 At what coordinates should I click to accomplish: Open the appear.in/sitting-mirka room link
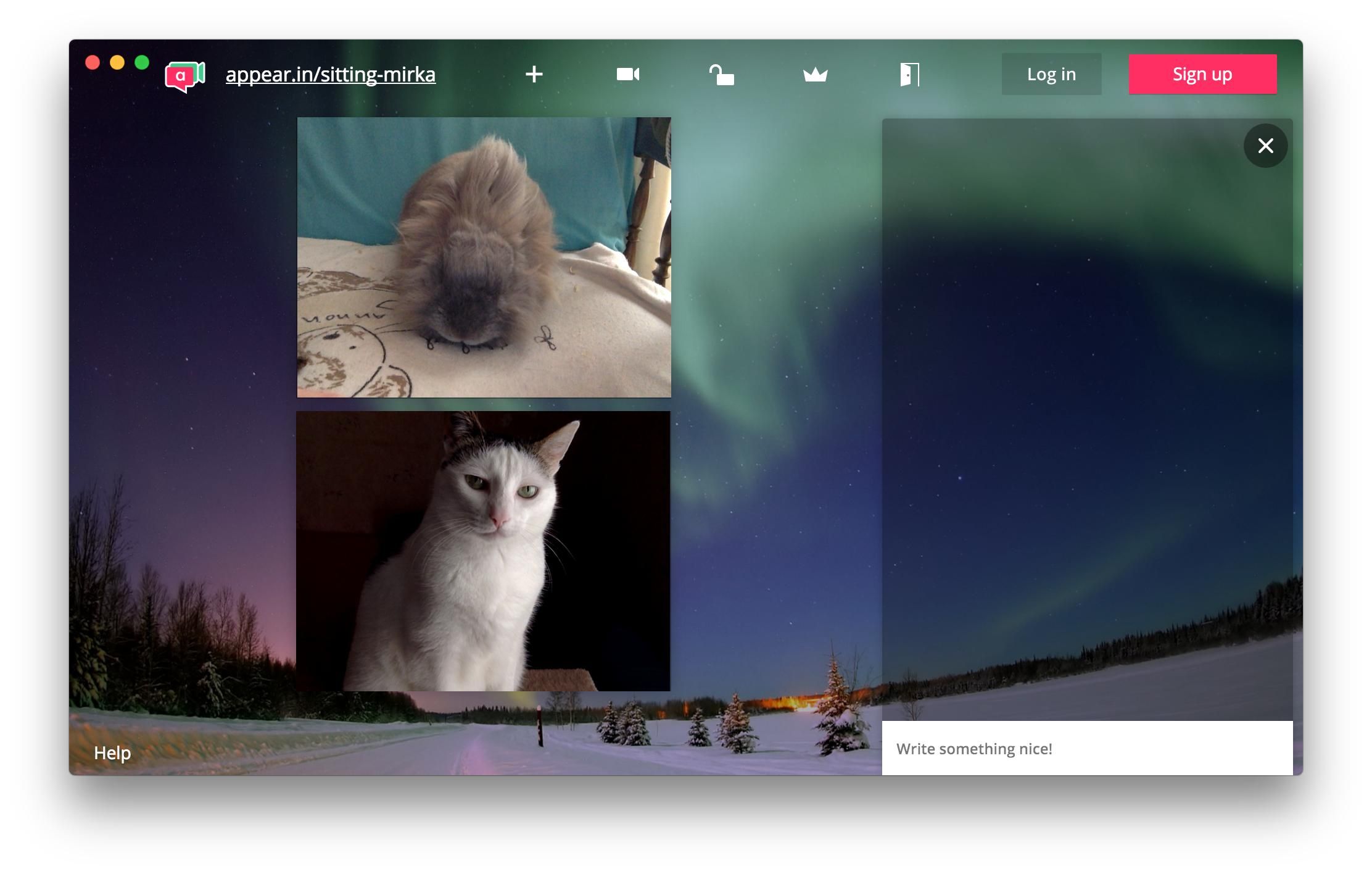[331, 75]
